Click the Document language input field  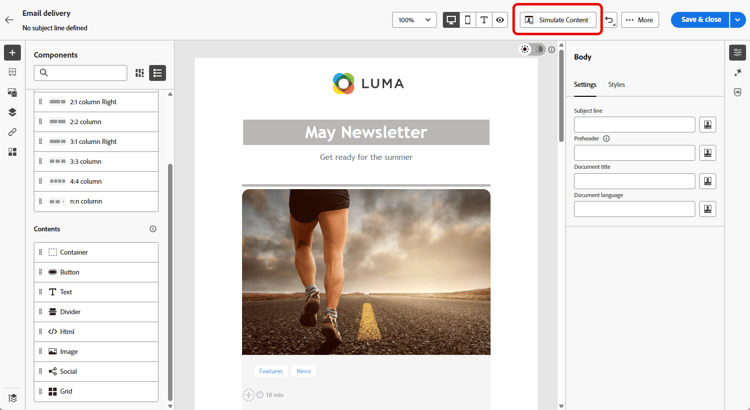(x=634, y=209)
